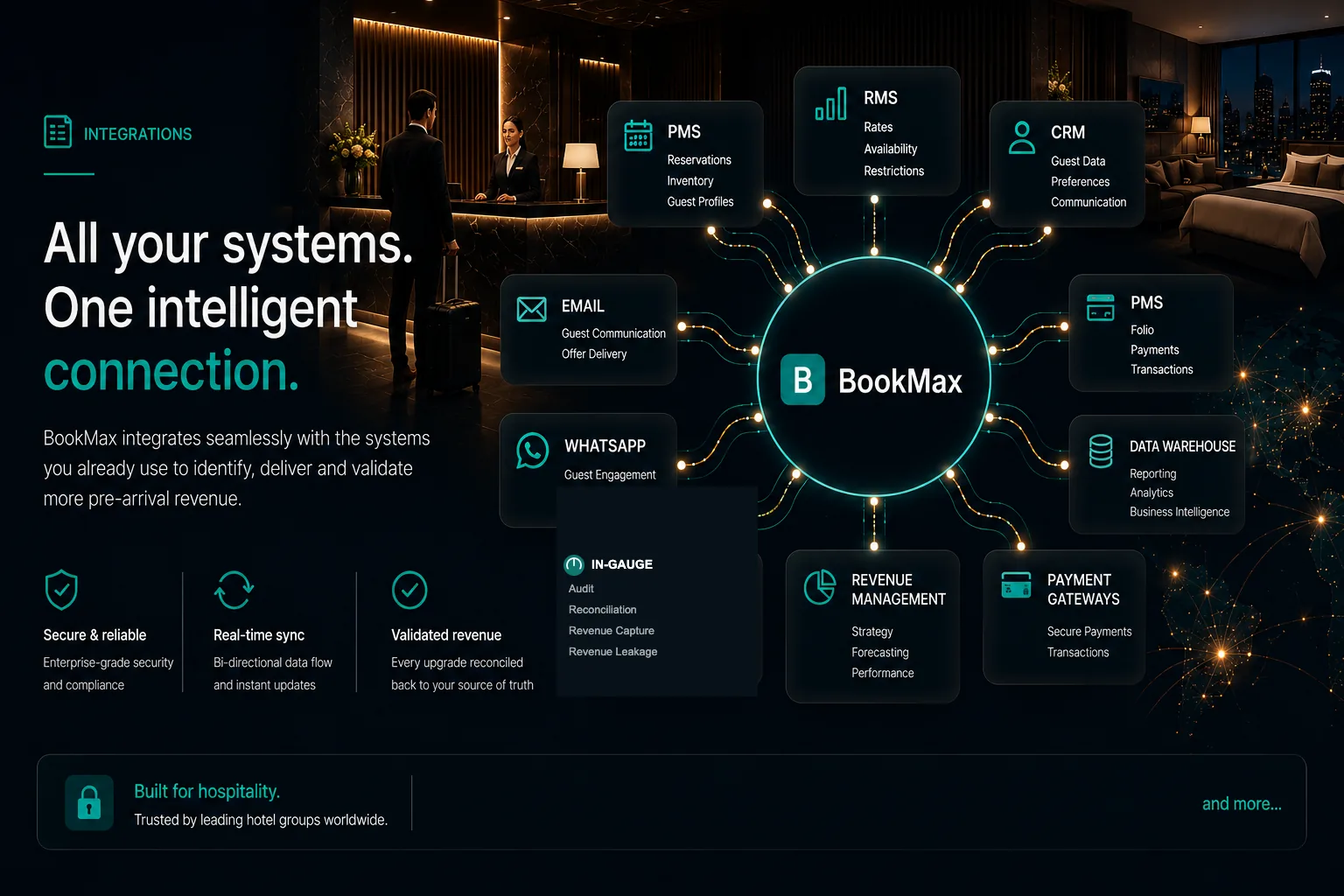Click the WhatsApp chat bubble icon
The width and height of the screenshot is (1344, 896).
(532, 450)
